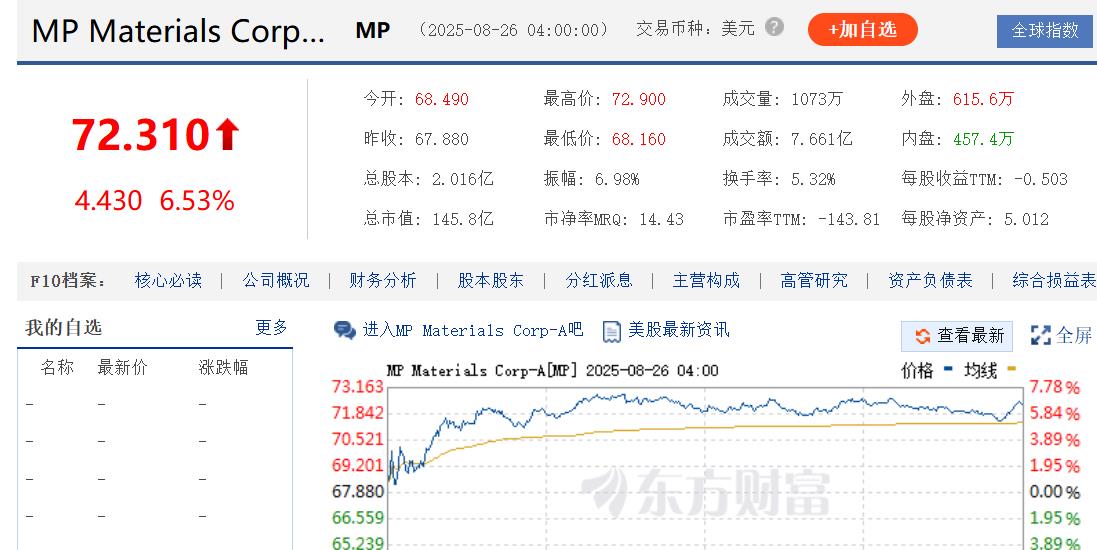The height and width of the screenshot is (550, 1097).
Task: Click 最高价 value 72.900
Action: click(x=639, y=99)
